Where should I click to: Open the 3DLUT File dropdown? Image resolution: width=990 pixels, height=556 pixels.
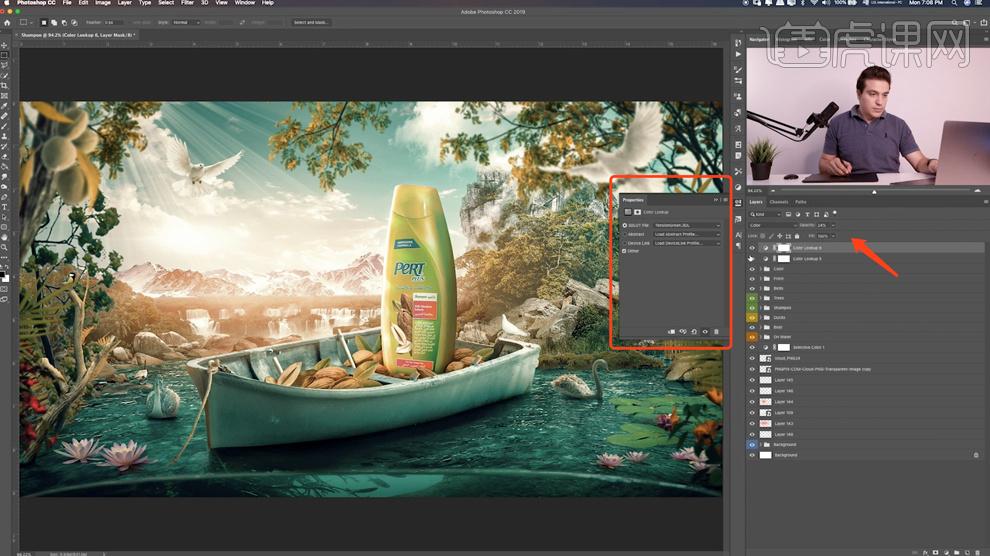pos(688,225)
